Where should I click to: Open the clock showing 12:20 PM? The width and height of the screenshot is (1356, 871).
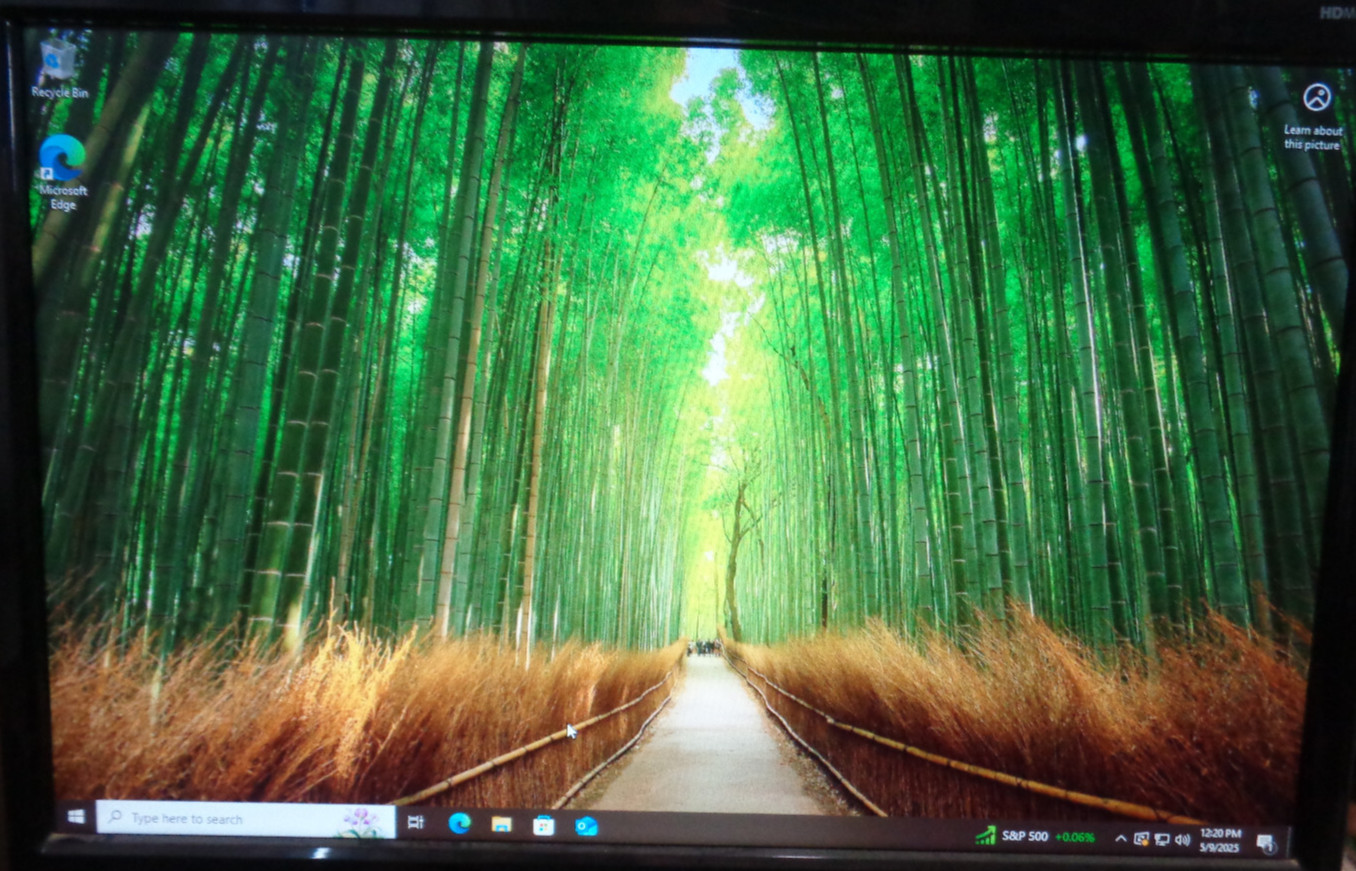point(1220,839)
